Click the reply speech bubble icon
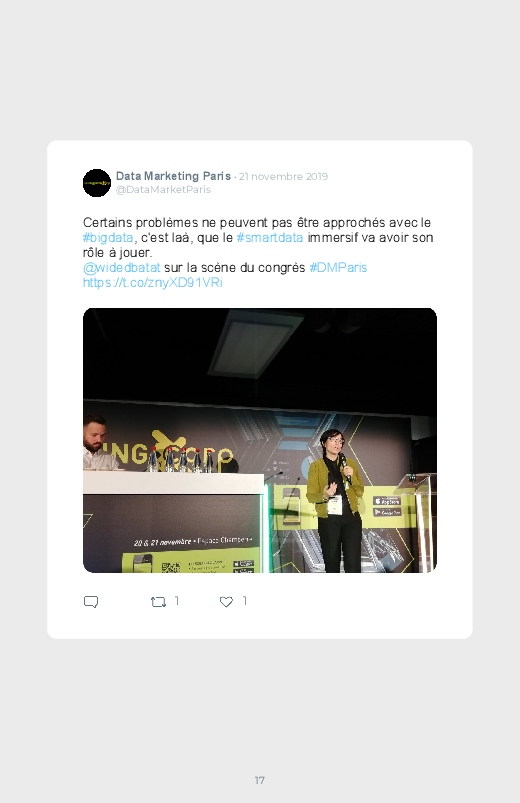 (91, 602)
